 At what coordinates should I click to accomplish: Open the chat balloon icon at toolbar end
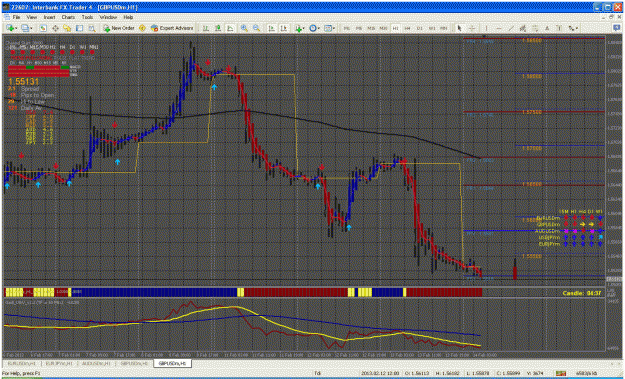pos(616,28)
